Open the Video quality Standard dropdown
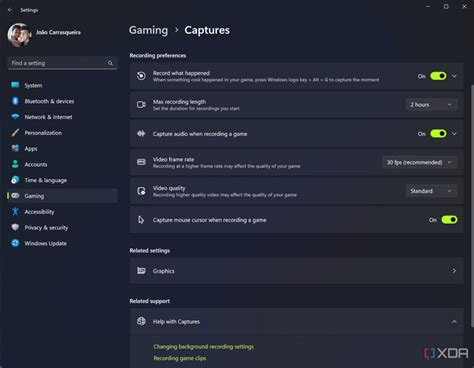474x368 pixels. click(431, 191)
